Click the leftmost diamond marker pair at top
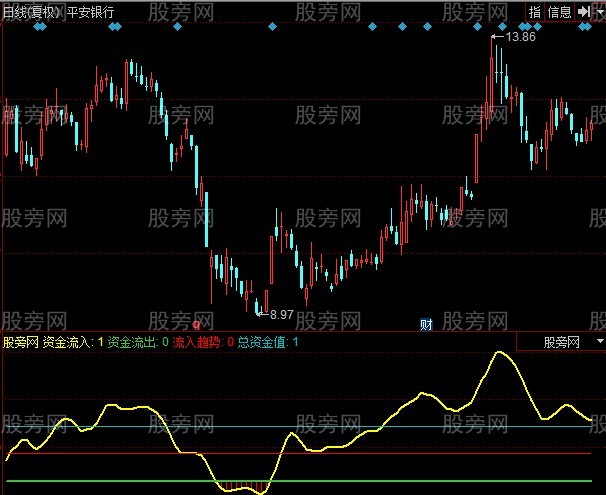606x495 pixels. coord(39,27)
